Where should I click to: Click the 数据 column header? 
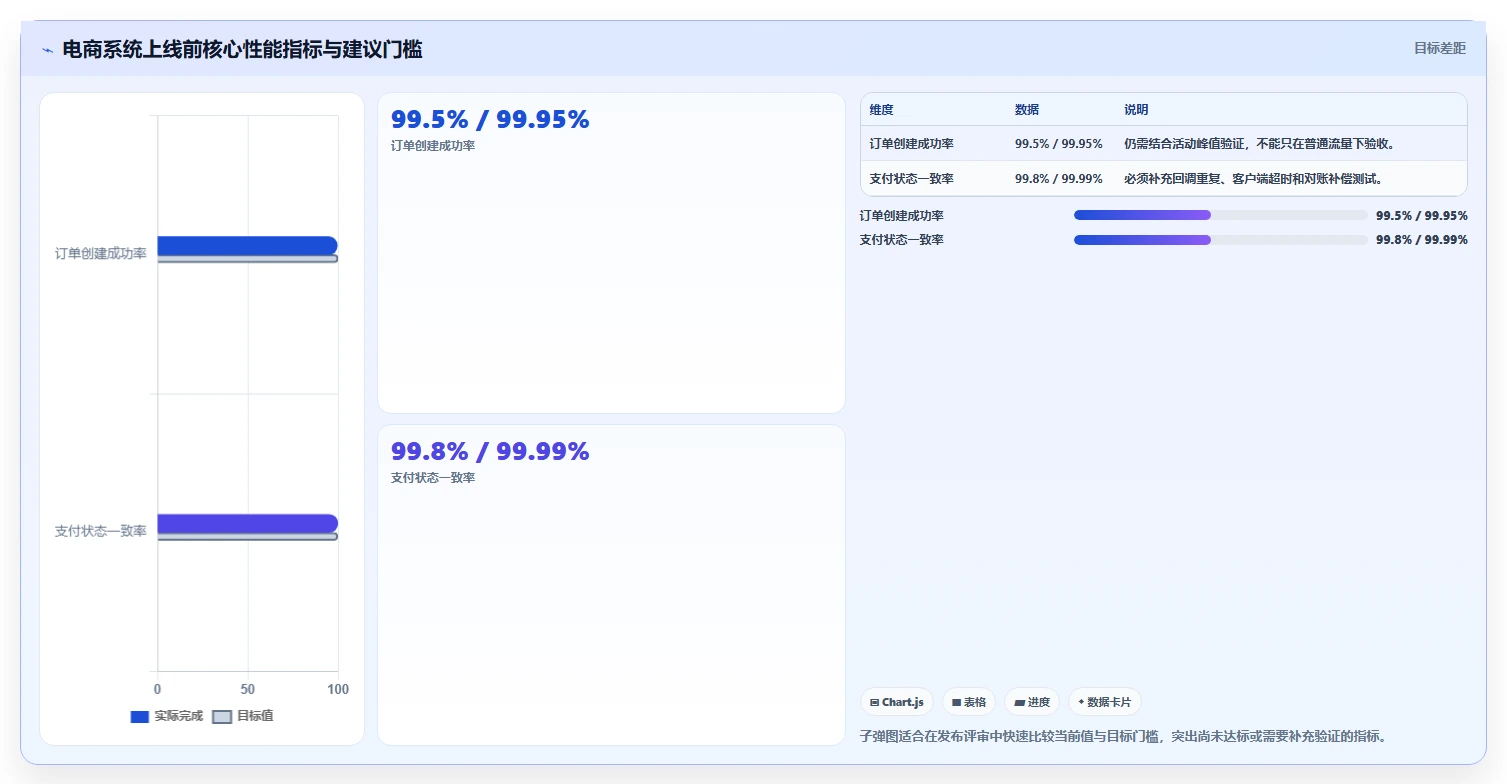[x=1027, y=109]
